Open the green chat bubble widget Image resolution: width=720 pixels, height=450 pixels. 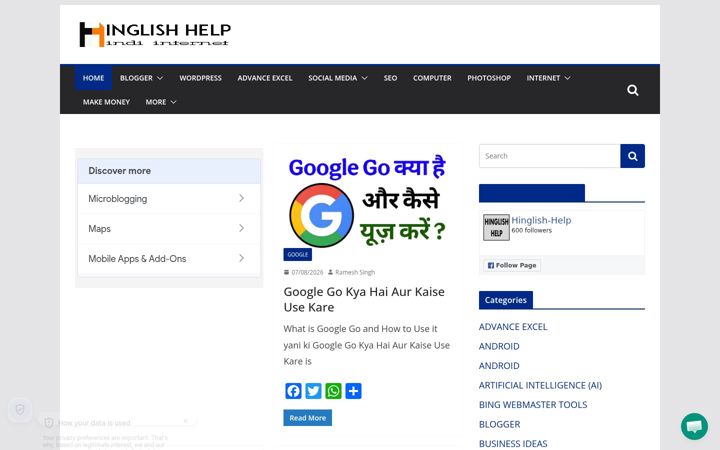[694, 426]
